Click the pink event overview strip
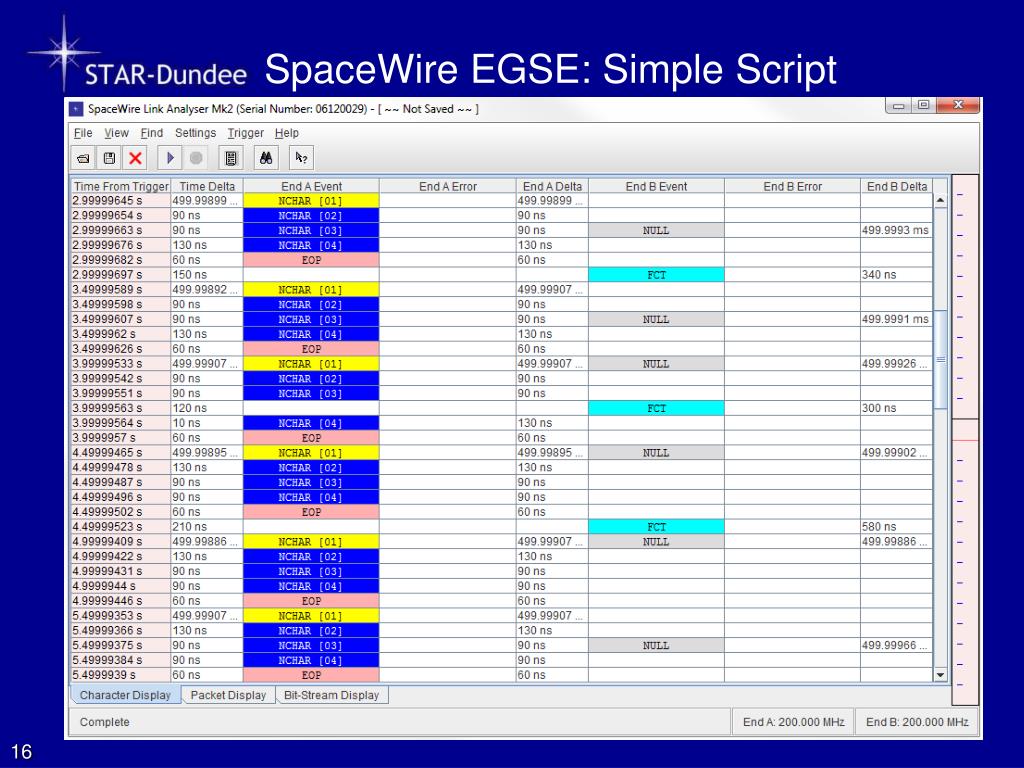 pyautogui.click(x=965, y=440)
